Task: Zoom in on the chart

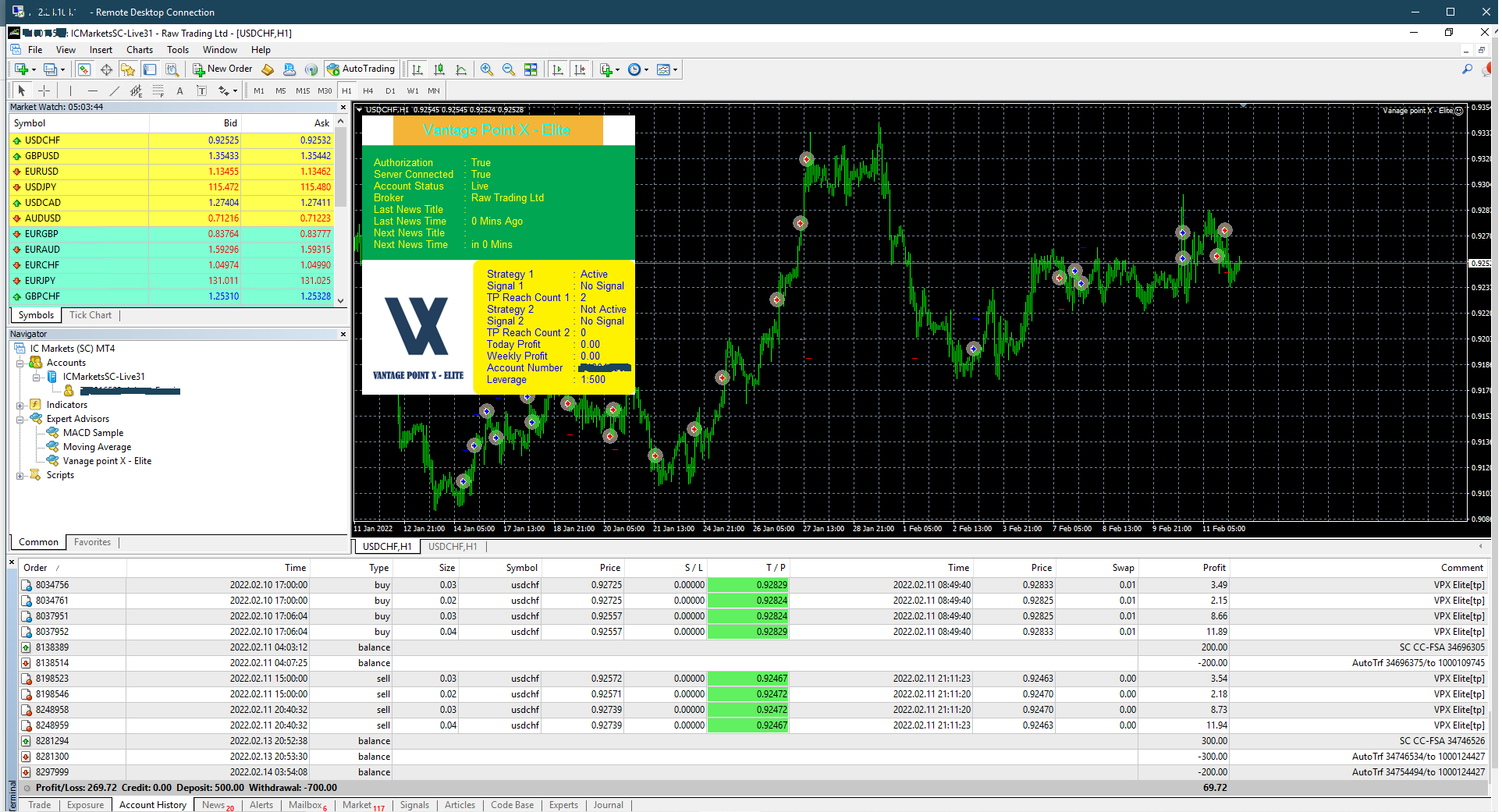Action: pyautogui.click(x=487, y=69)
